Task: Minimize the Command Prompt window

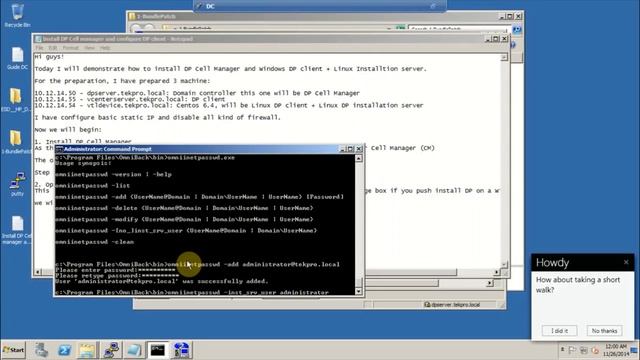Action: pyautogui.click(x=343, y=149)
